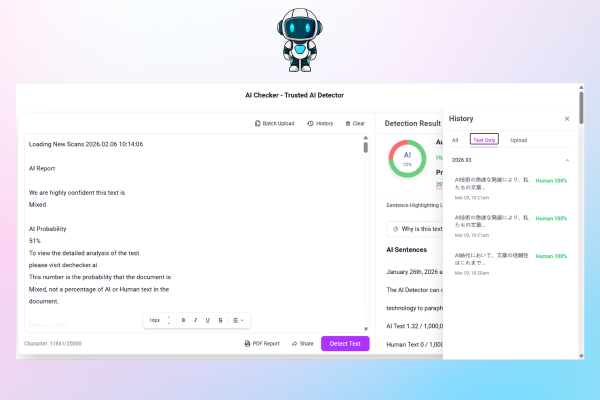Screen dimensions: 600x400
Task: Share the detection result
Action: 303,343
